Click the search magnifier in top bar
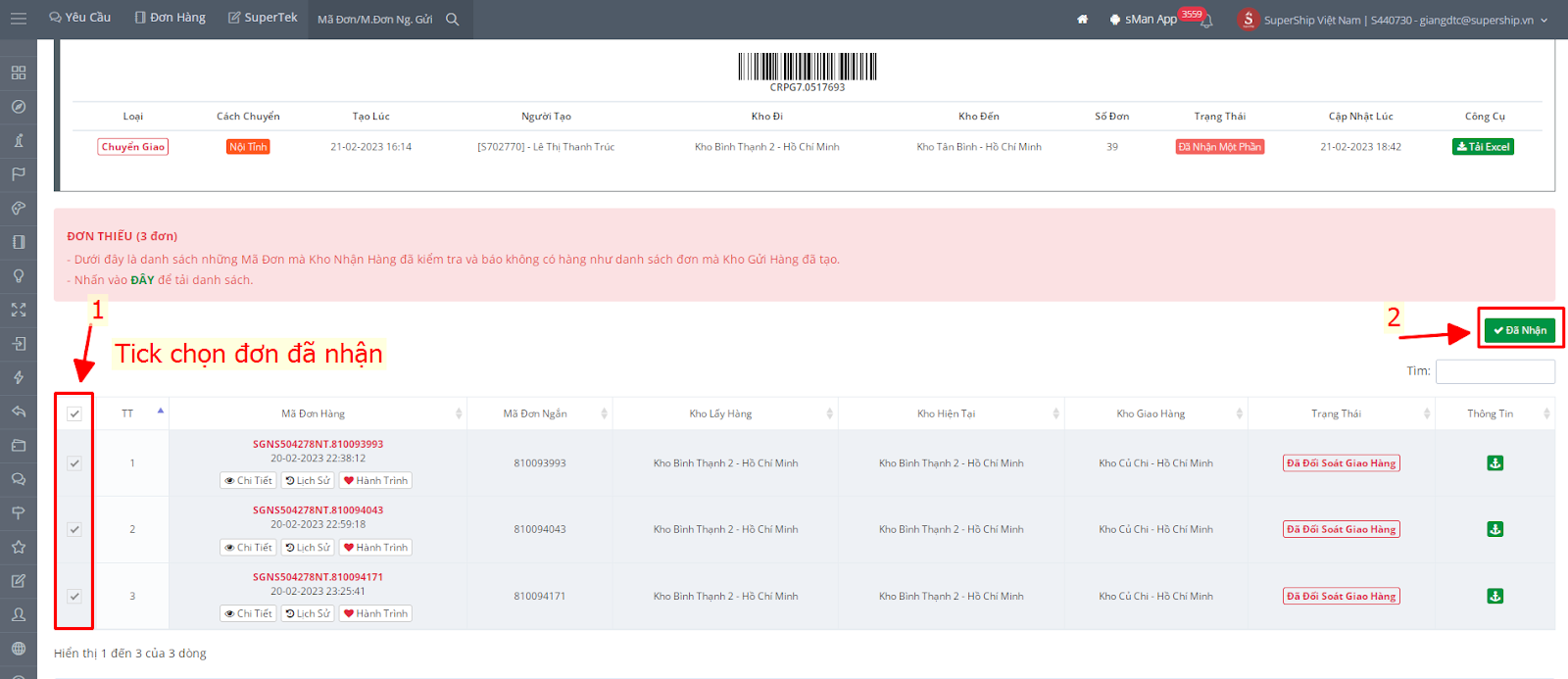Image resolution: width=1568 pixels, height=679 pixels. (452, 19)
